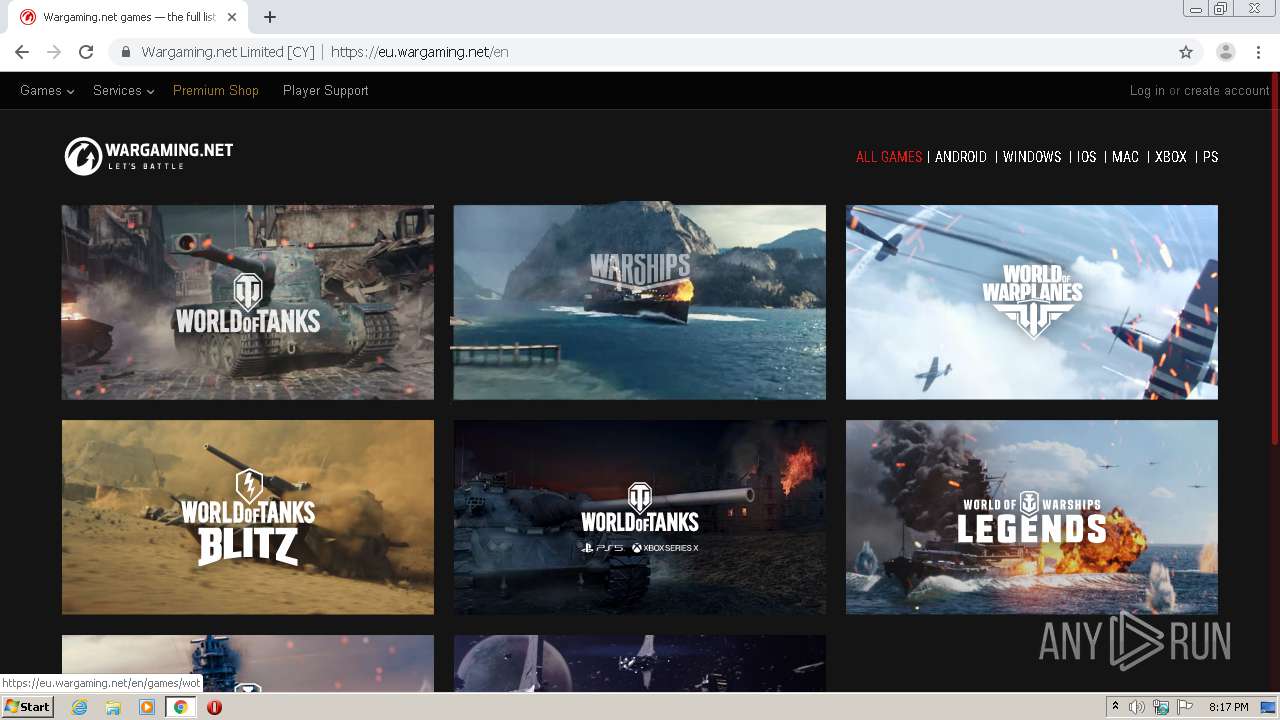Expand the Services dropdown menu
The height and width of the screenshot is (720, 1280).
(123, 90)
